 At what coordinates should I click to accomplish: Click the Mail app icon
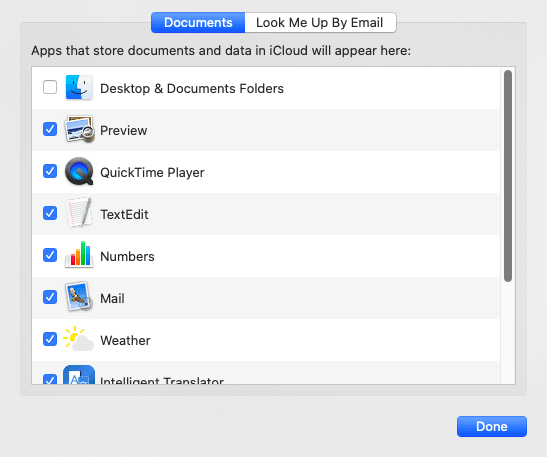point(79,297)
